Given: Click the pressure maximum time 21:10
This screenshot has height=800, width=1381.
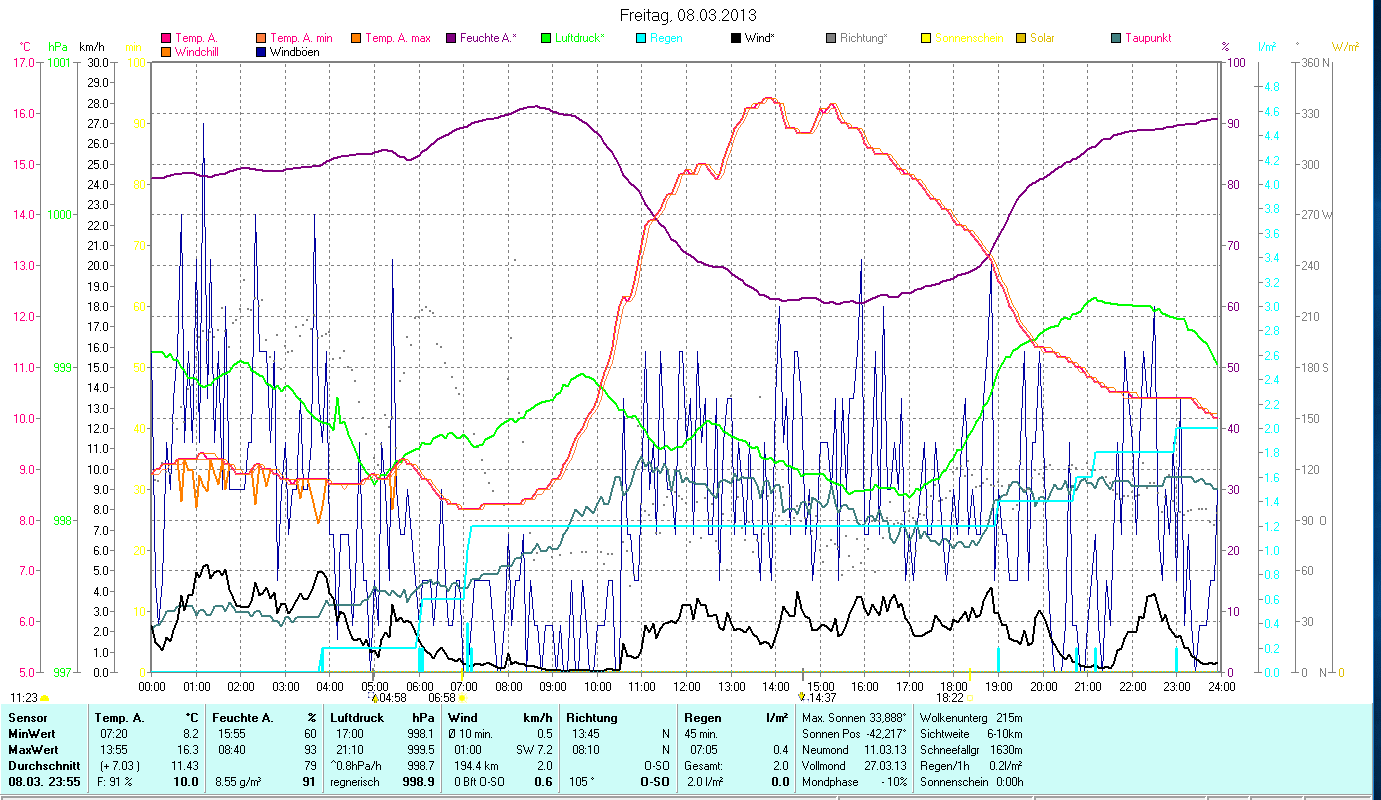Looking at the screenshot, I should point(351,750).
